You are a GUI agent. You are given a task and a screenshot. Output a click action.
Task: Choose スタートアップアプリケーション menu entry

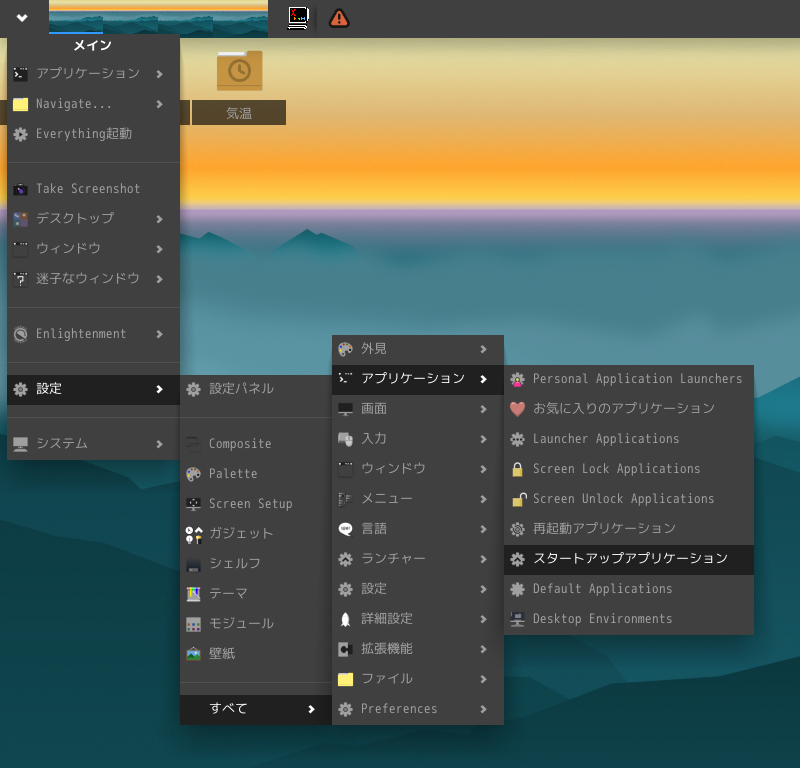[629, 559]
